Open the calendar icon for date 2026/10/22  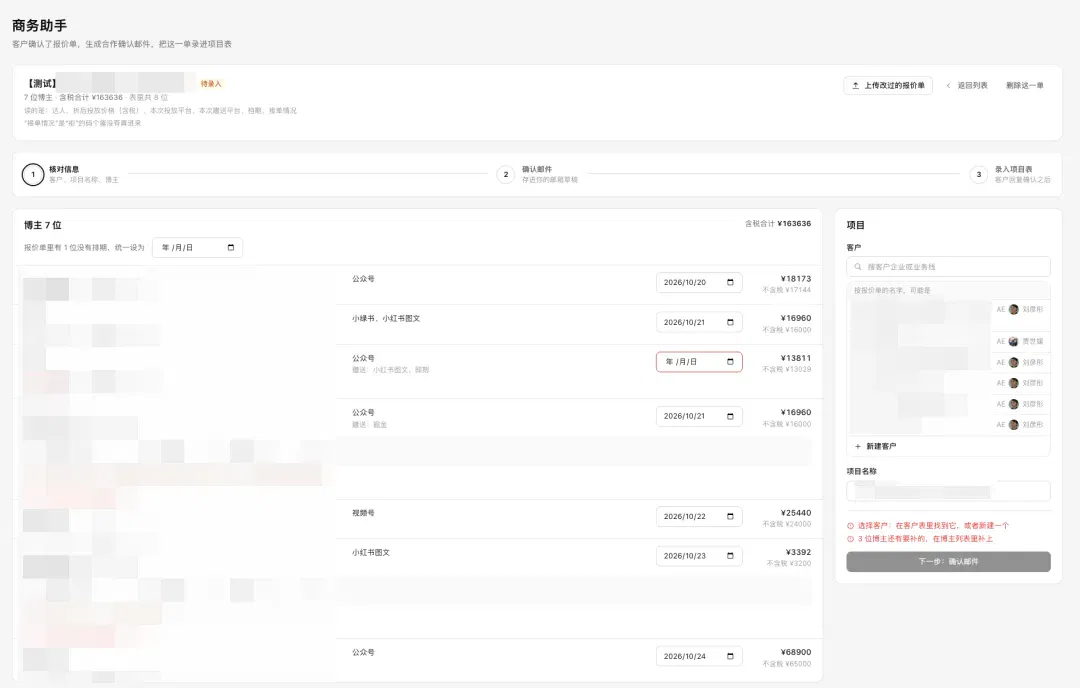point(730,517)
